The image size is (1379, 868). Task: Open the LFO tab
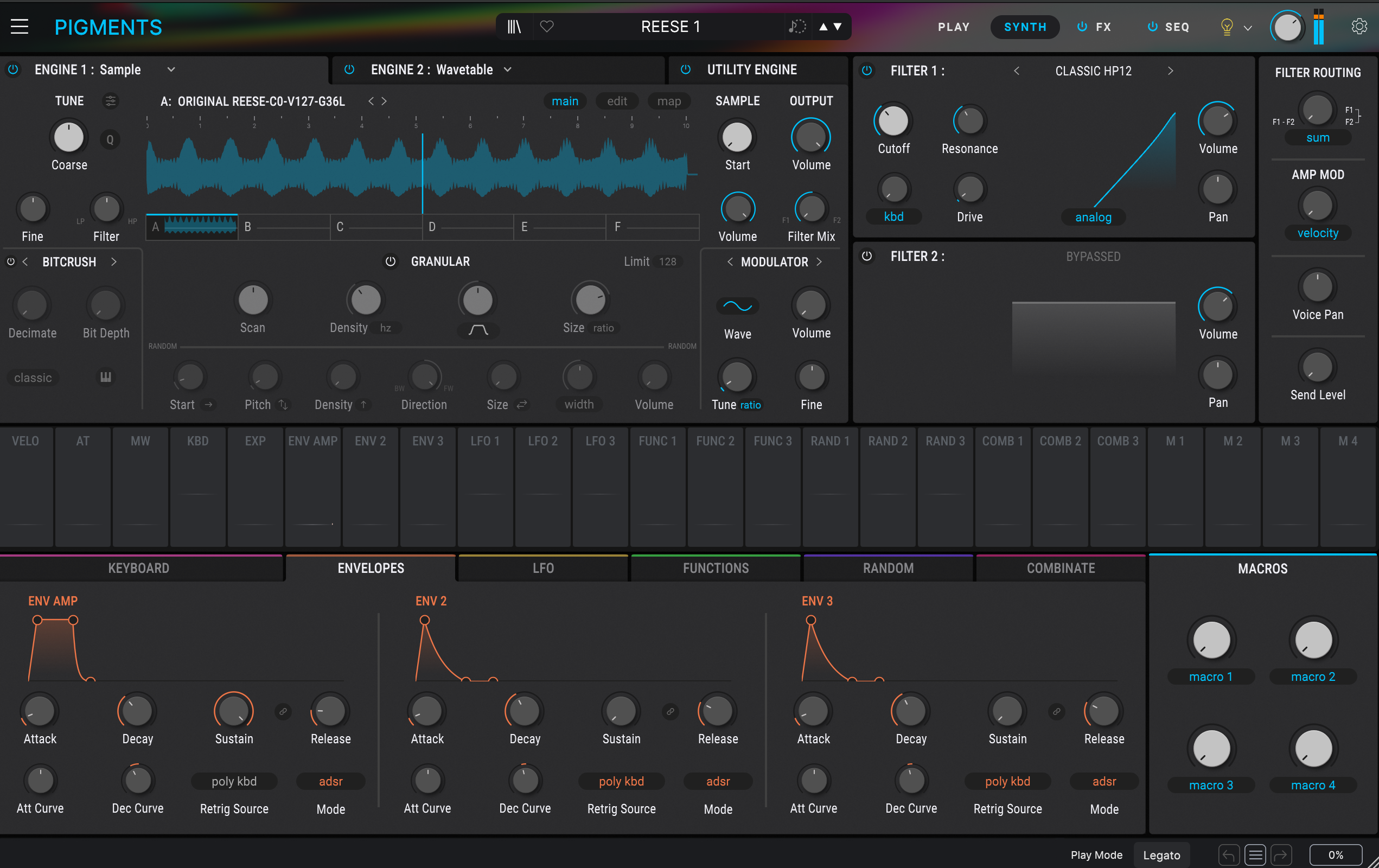tap(543, 568)
